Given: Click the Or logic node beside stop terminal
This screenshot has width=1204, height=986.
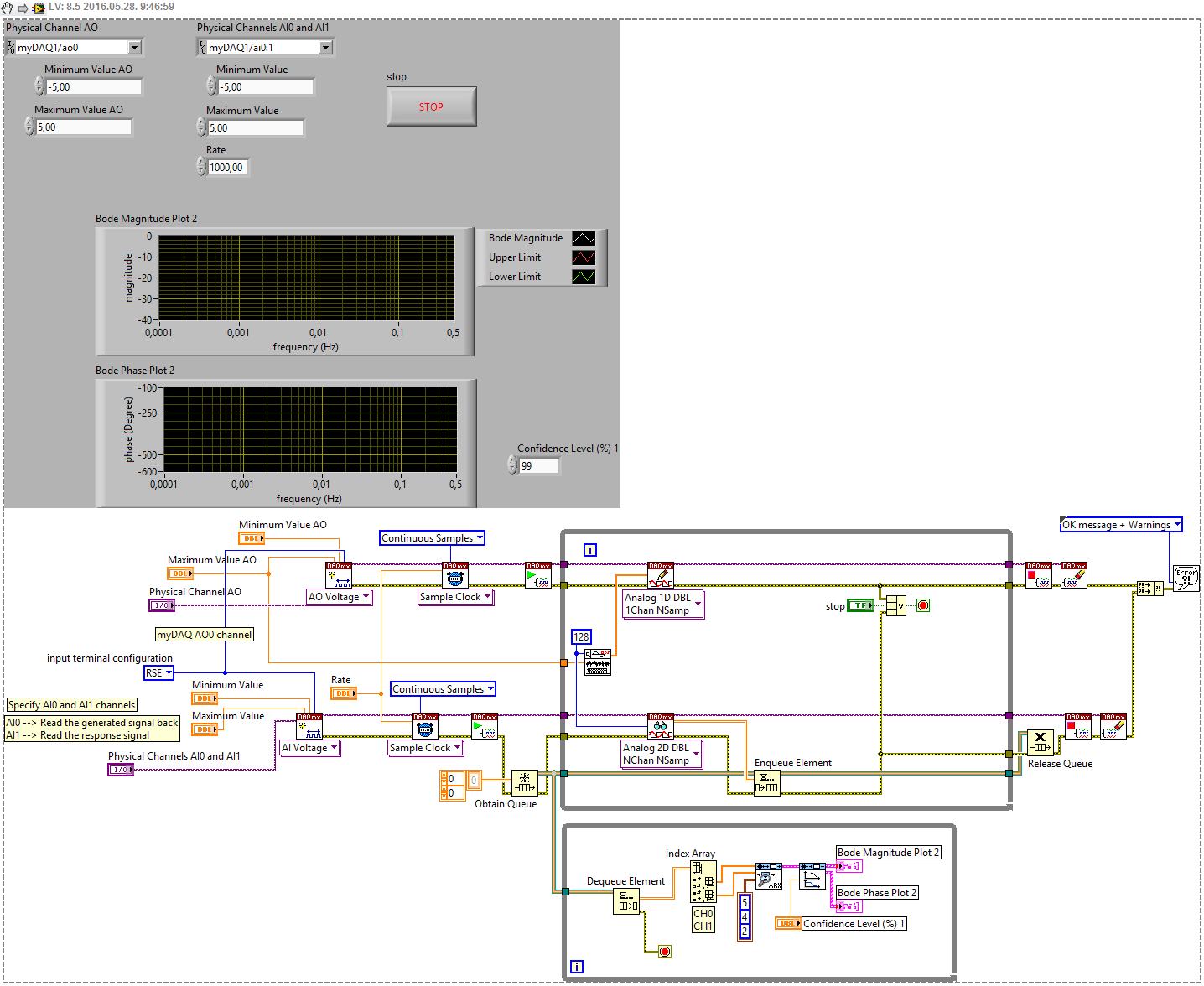Looking at the screenshot, I should (896, 605).
